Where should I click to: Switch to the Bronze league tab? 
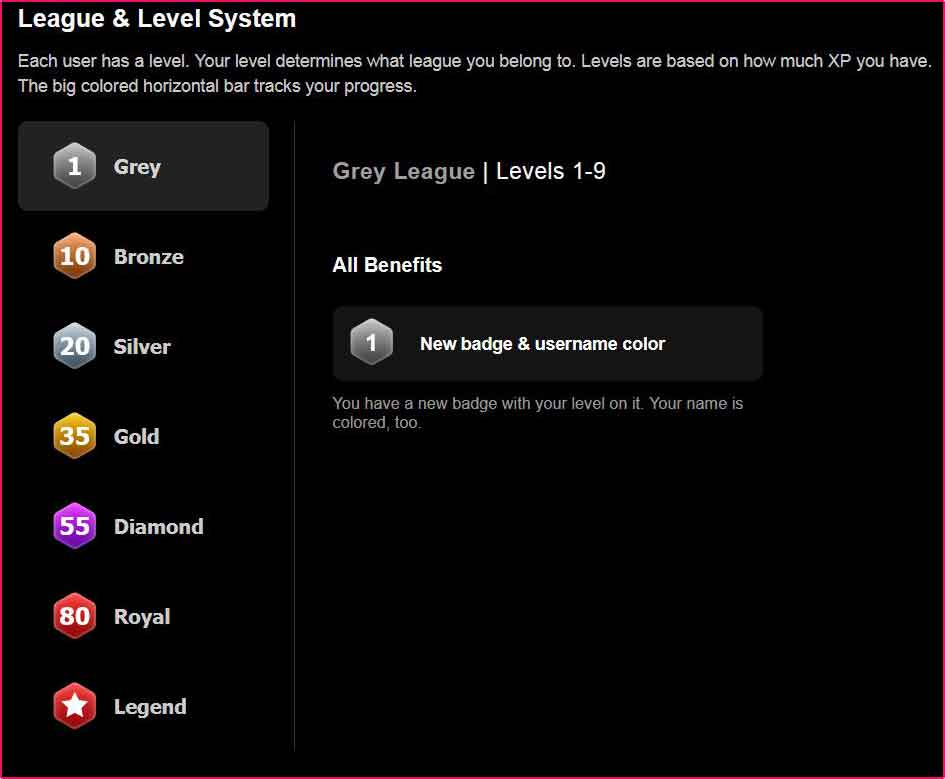[x=149, y=257]
